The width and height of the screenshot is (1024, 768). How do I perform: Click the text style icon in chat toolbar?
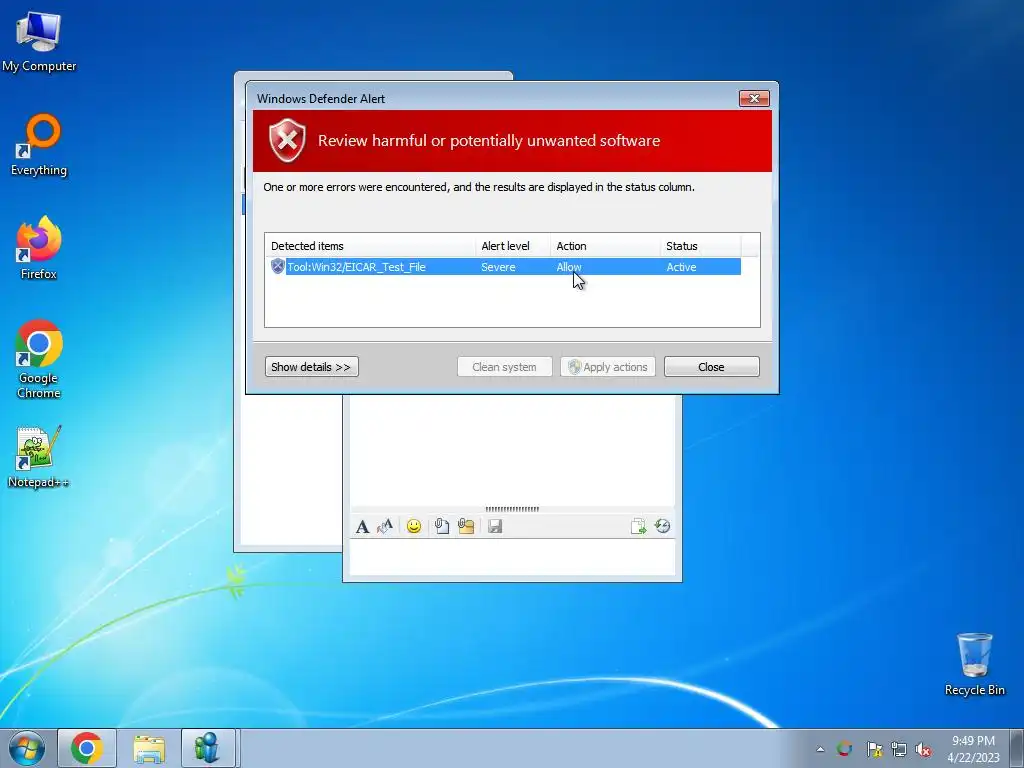tap(385, 526)
